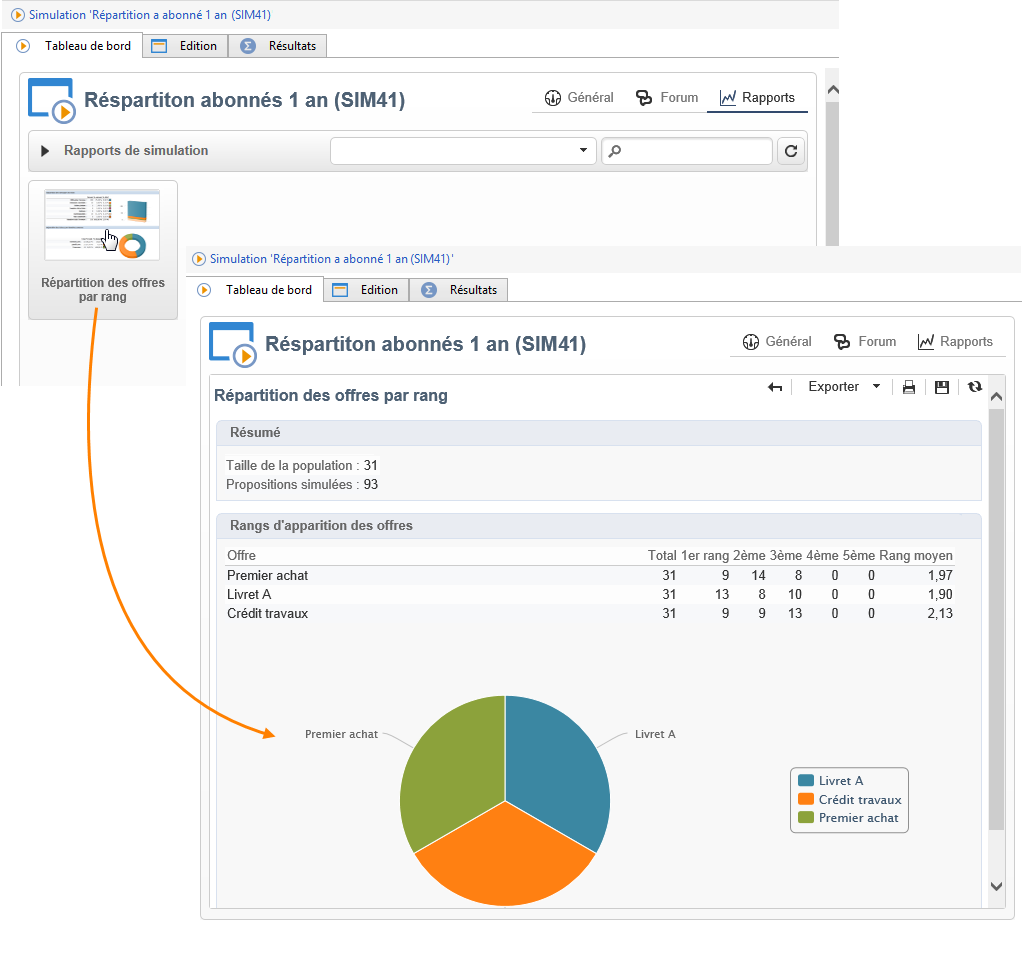Open the Forum view in the back window
1023x965 pixels.
tap(667, 98)
